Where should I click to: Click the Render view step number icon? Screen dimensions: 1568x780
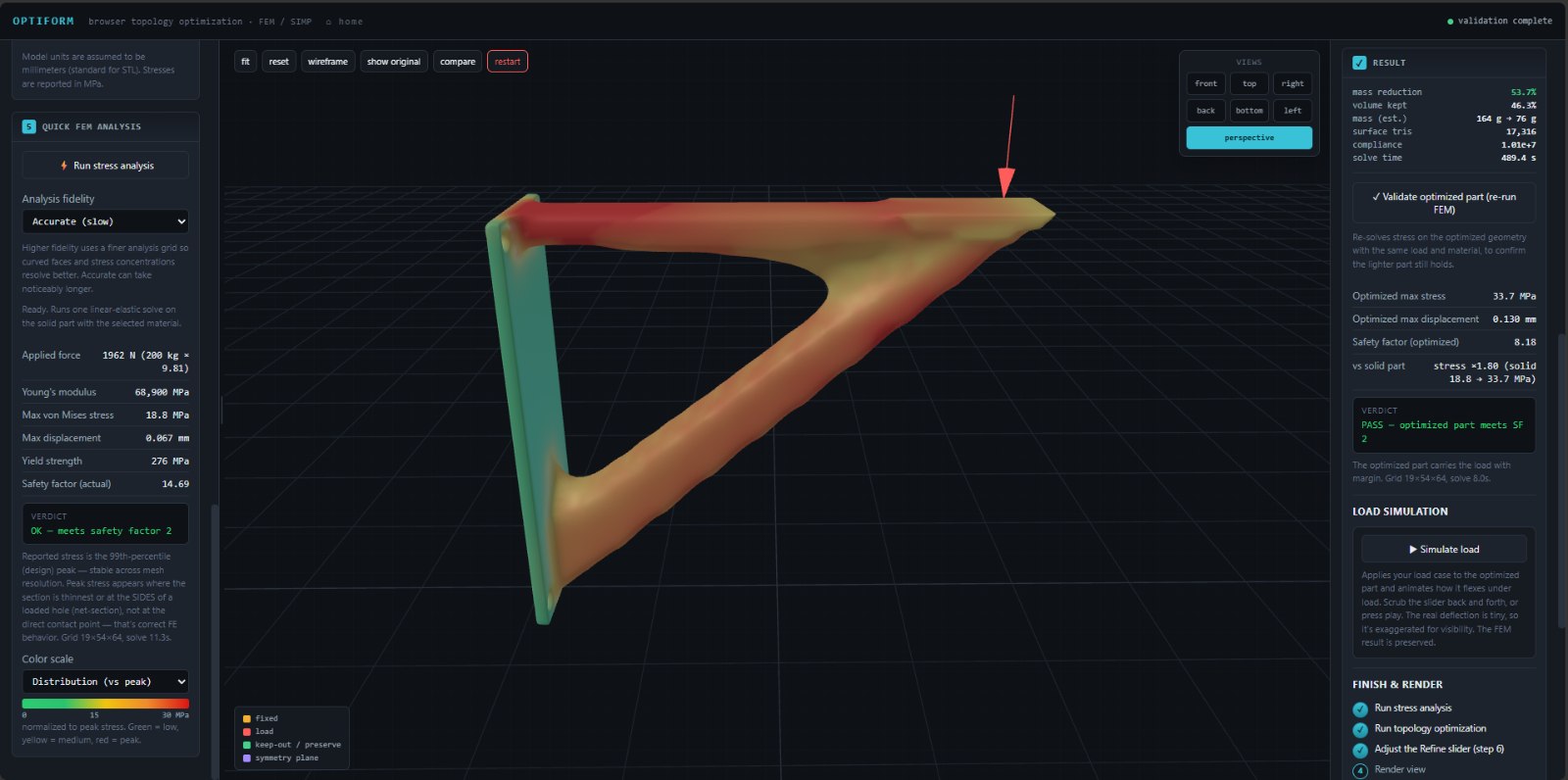(x=1360, y=770)
